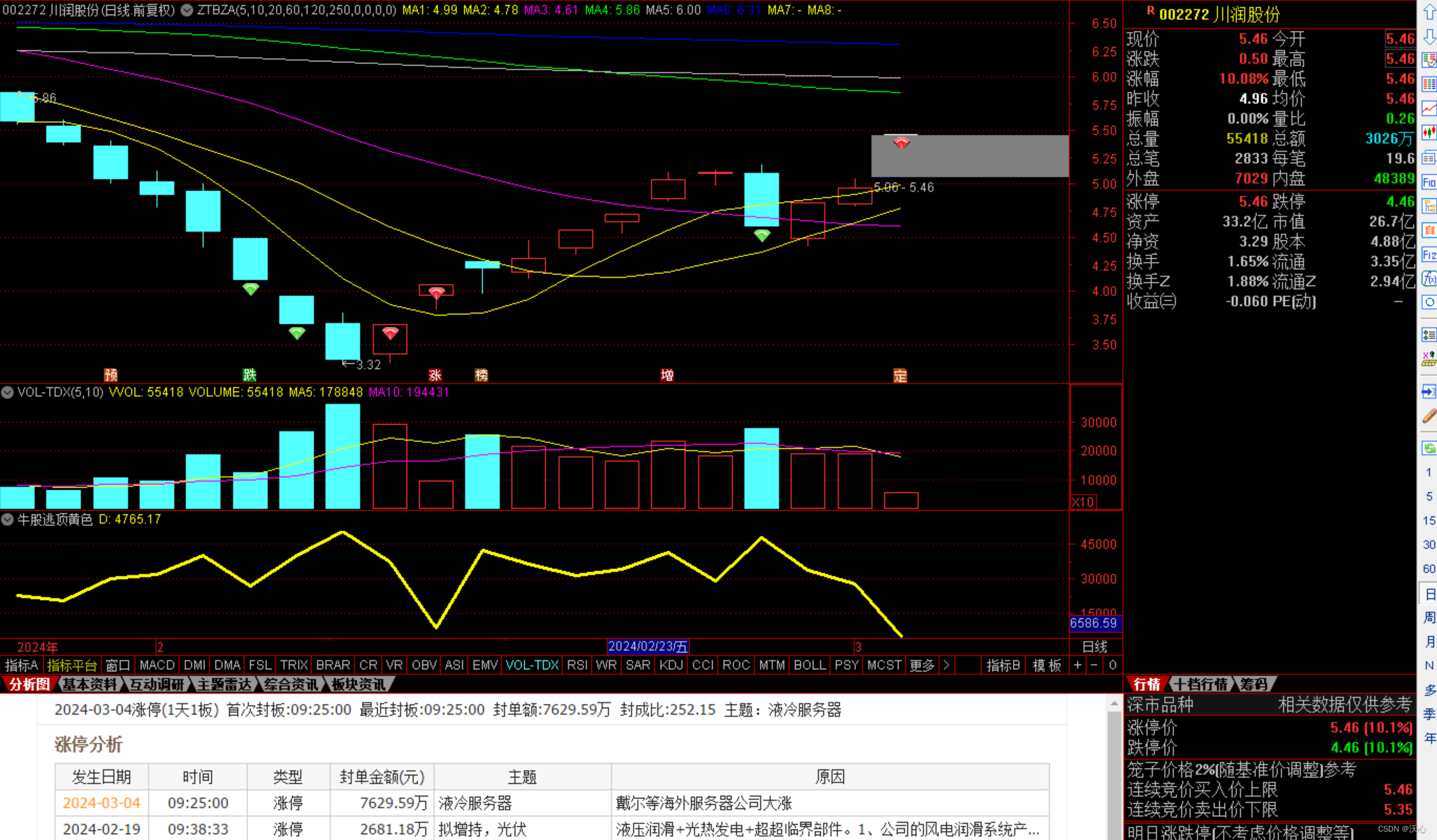Switch to the 基本资料 tab
The image size is (1437, 840).
coord(89,684)
